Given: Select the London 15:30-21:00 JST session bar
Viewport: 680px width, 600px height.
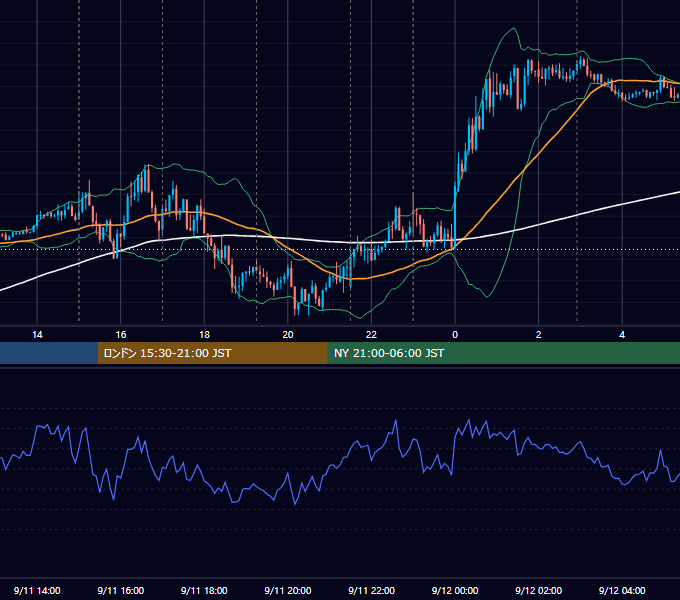Looking at the screenshot, I should tap(212, 353).
